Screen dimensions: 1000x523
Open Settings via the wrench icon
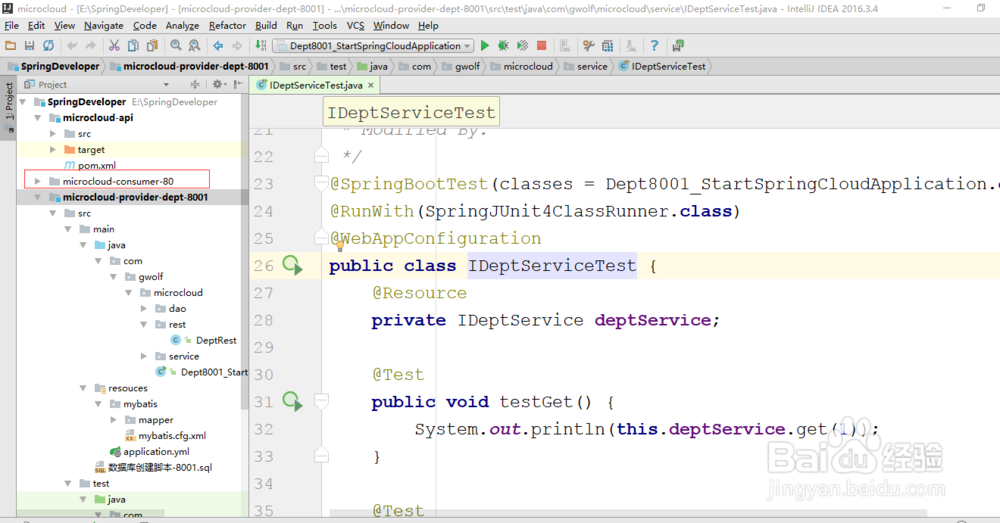(x=589, y=46)
